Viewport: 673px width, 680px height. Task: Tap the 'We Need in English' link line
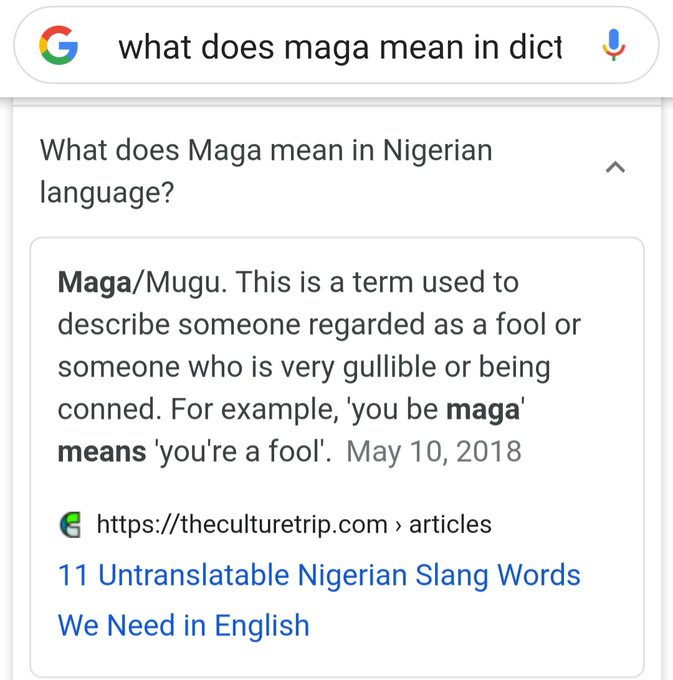[183, 625]
